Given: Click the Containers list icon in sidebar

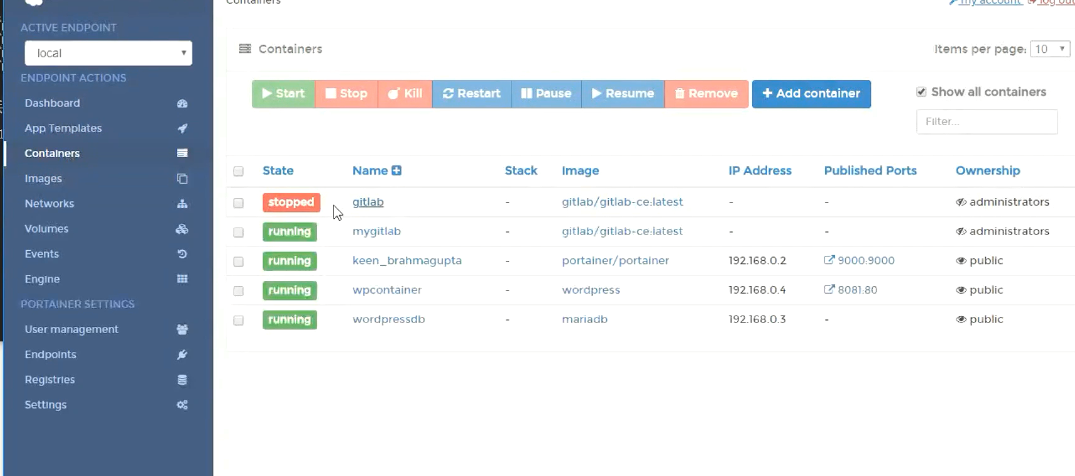Looking at the screenshot, I should [182, 154].
